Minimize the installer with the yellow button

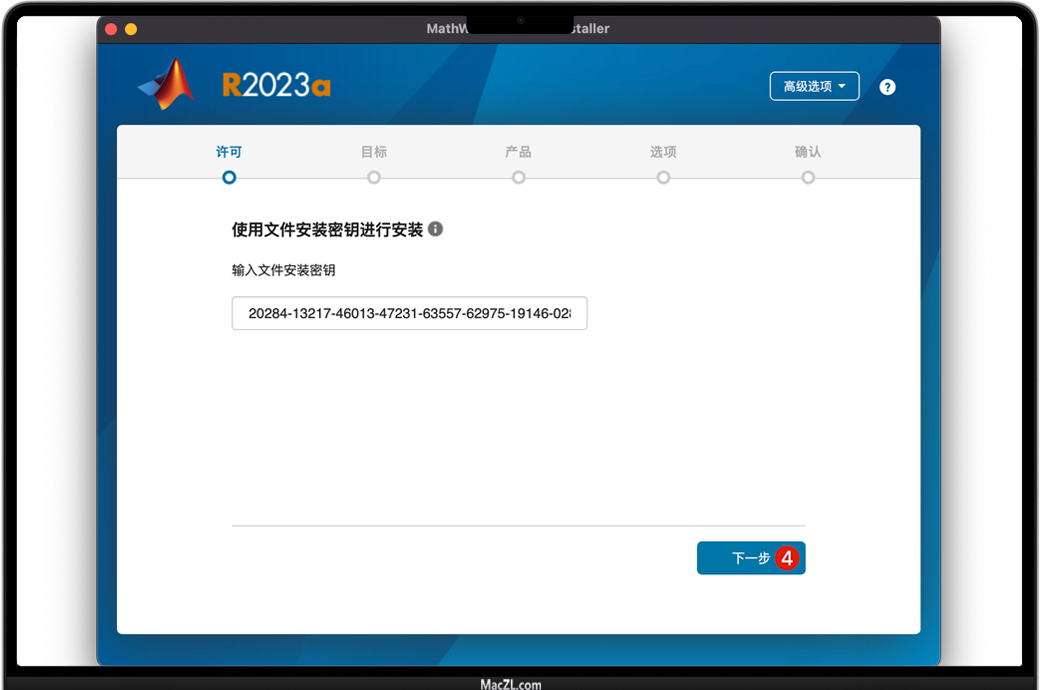coord(131,29)
